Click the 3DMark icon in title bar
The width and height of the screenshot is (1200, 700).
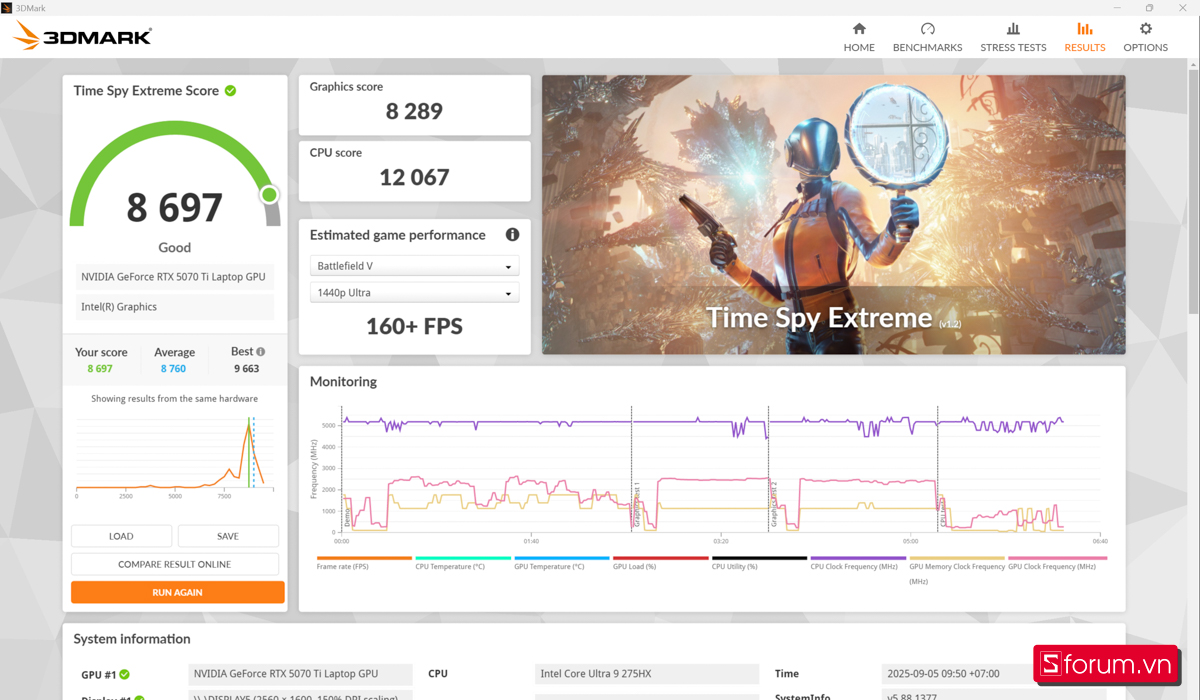[7, 7]
